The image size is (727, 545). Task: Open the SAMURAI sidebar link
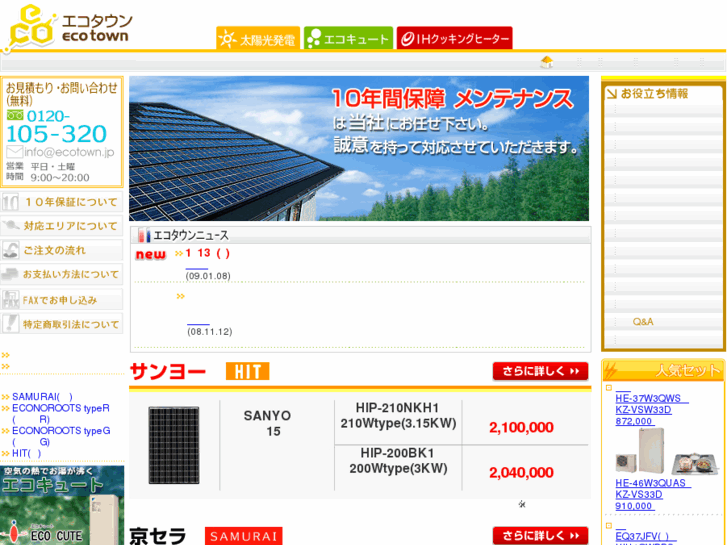pos(42,397)
